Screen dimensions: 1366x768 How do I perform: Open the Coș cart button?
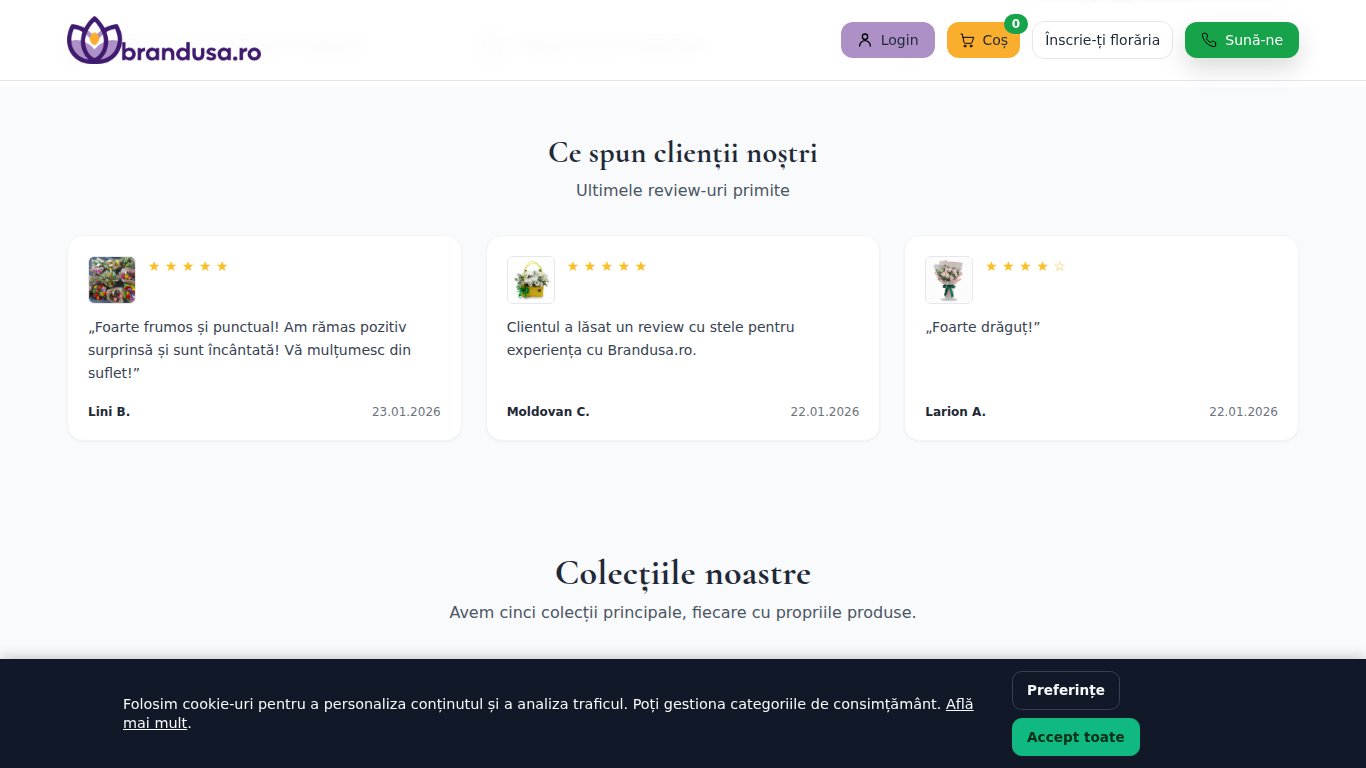[983, 40]
